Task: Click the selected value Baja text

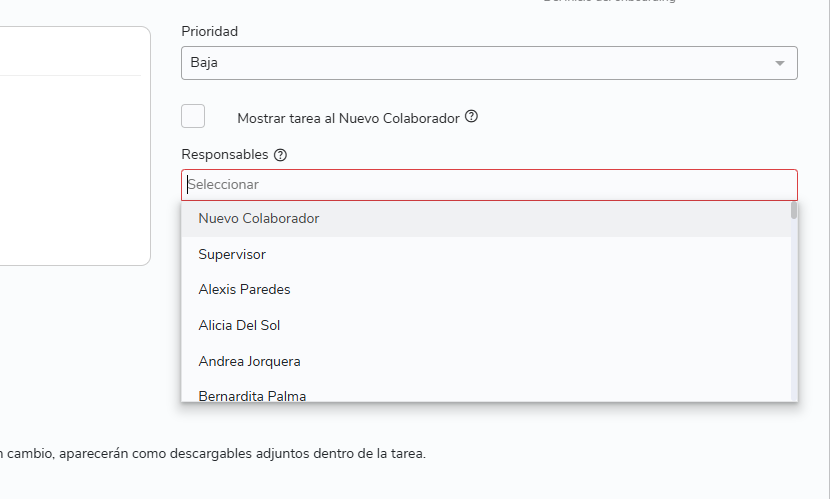Action: (204, 63)
